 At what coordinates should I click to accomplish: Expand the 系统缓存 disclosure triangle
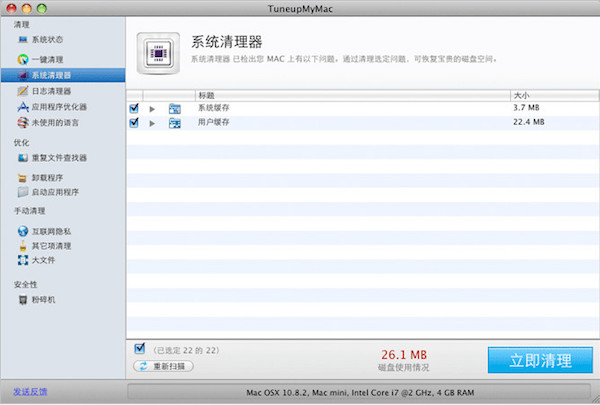pyautogui.click(x=152, y=109)
